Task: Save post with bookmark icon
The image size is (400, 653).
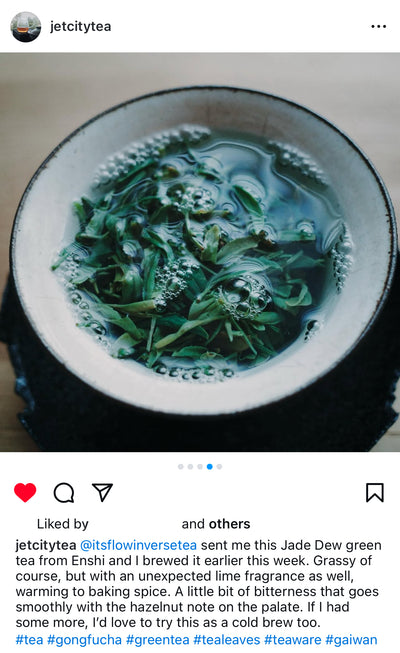Action: point(375,493)
